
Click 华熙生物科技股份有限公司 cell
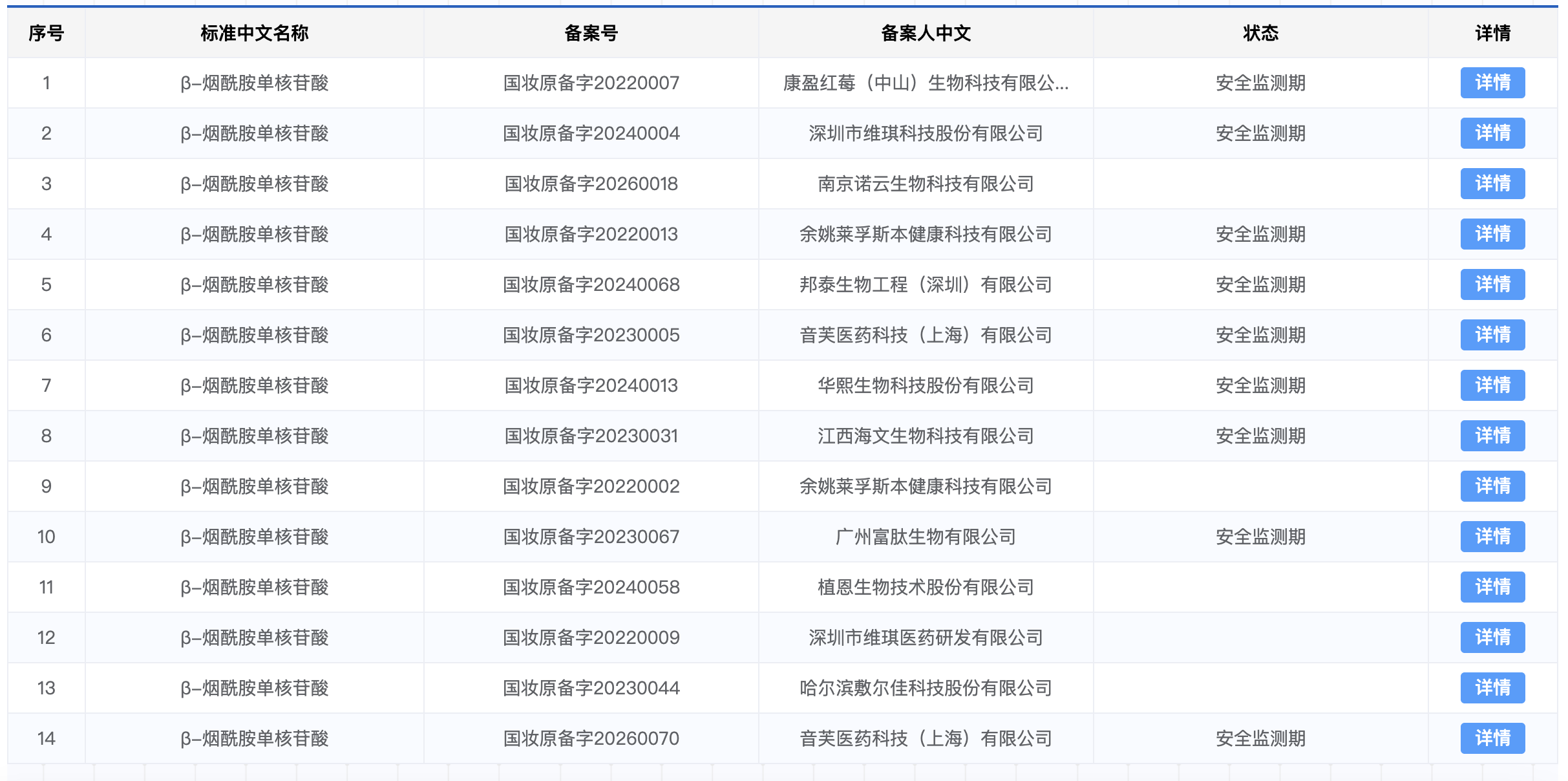[926, 385]
